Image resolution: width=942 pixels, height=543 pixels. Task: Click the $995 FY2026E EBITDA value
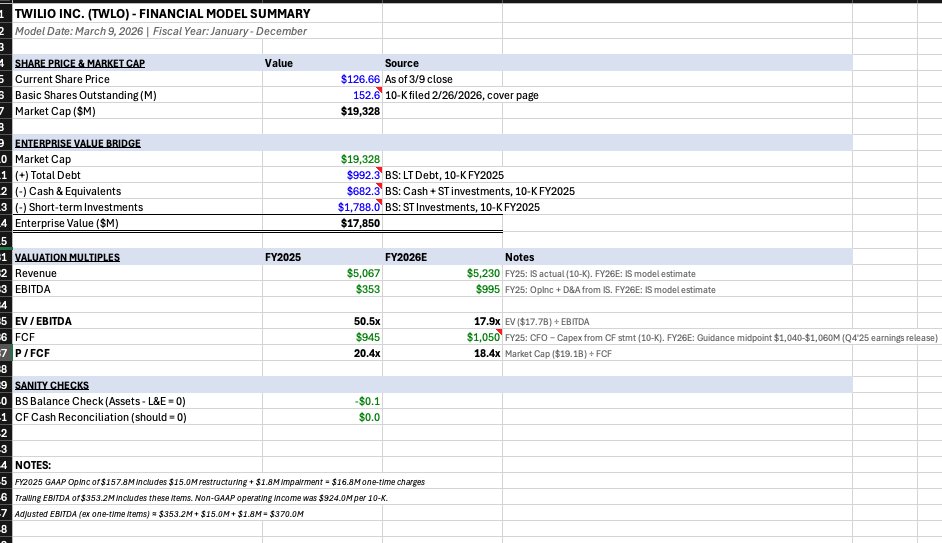coord(488,290)
